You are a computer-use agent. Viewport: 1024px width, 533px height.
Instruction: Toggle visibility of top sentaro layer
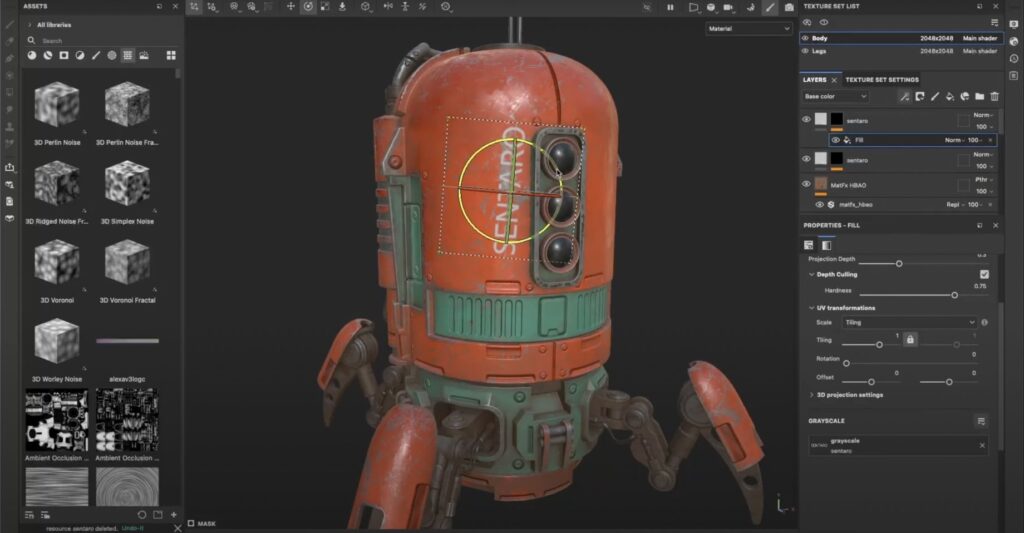pyautogui.click(x=806, y=120)
